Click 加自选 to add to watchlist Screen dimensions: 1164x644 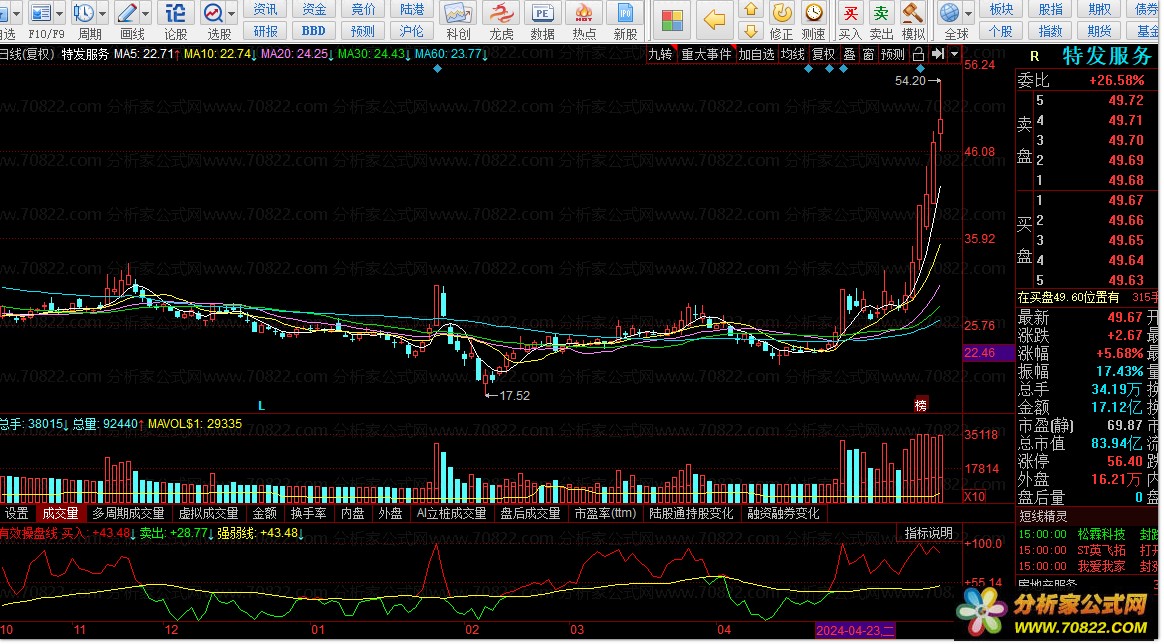(x=756, y=54)
